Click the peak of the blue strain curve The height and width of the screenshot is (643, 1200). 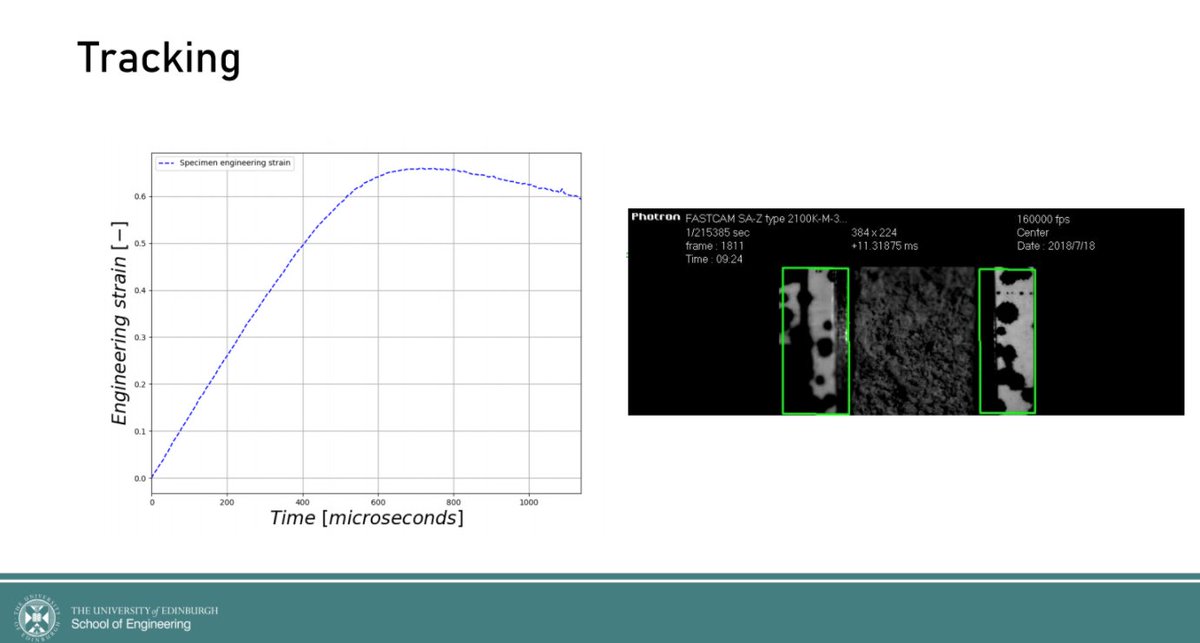click(420, 168)
